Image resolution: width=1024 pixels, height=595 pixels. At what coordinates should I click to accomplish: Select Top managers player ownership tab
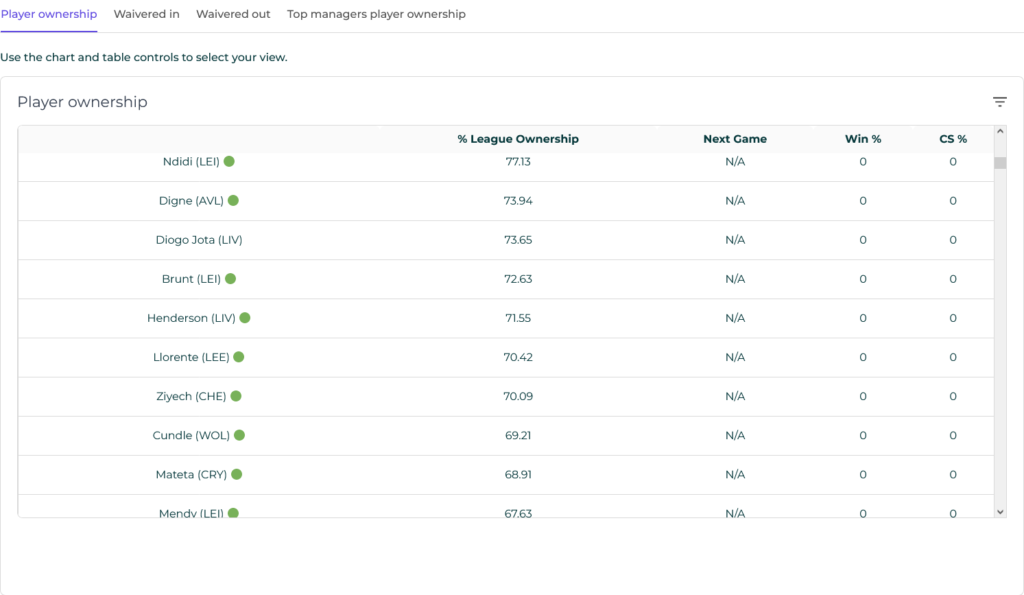376,14
